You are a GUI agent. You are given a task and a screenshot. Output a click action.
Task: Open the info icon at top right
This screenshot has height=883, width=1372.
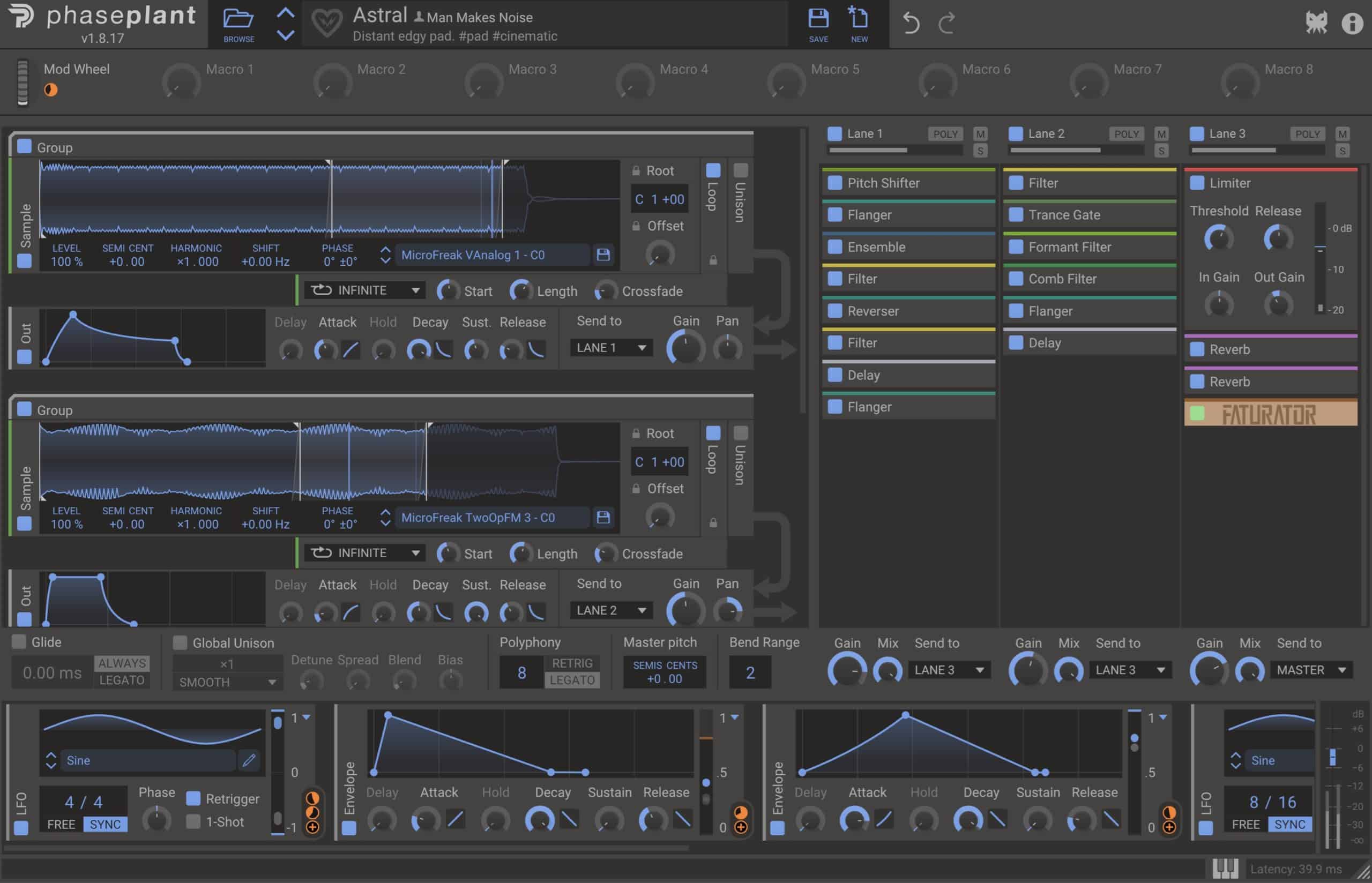1352,24
